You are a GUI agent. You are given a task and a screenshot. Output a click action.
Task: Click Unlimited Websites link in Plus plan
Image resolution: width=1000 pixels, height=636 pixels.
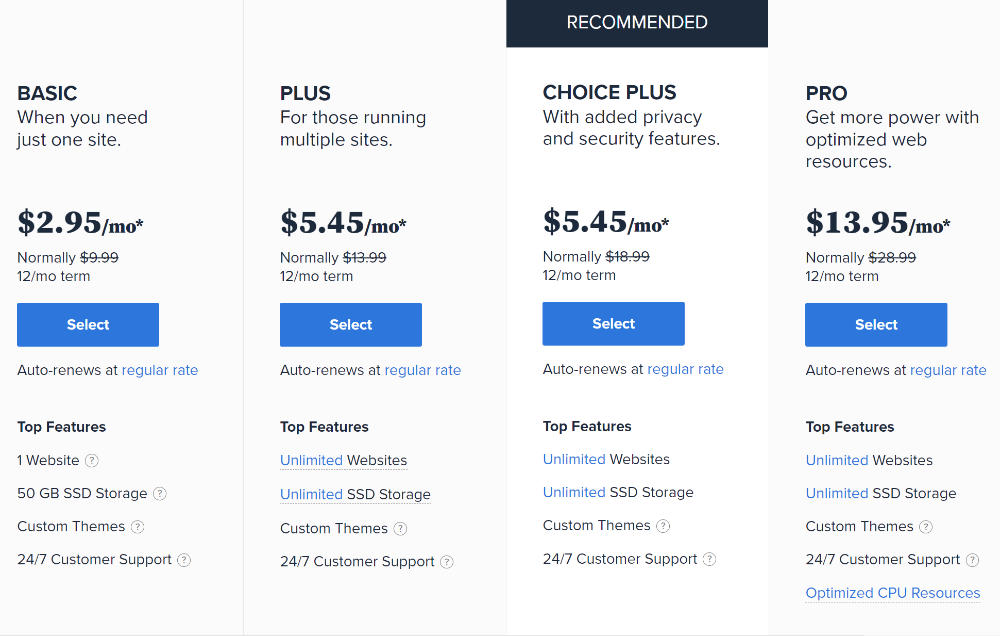pos(311,461)
